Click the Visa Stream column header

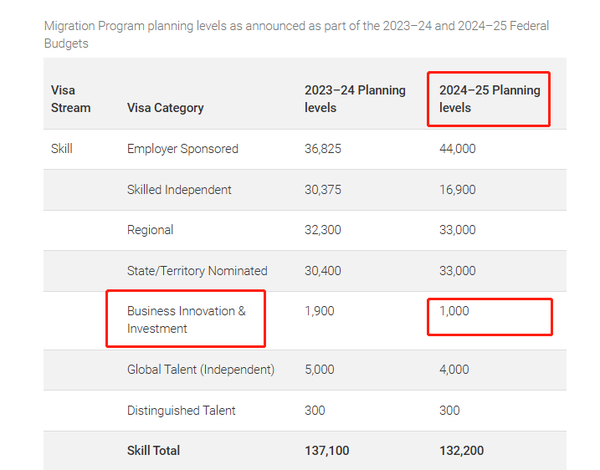[70, 99]
